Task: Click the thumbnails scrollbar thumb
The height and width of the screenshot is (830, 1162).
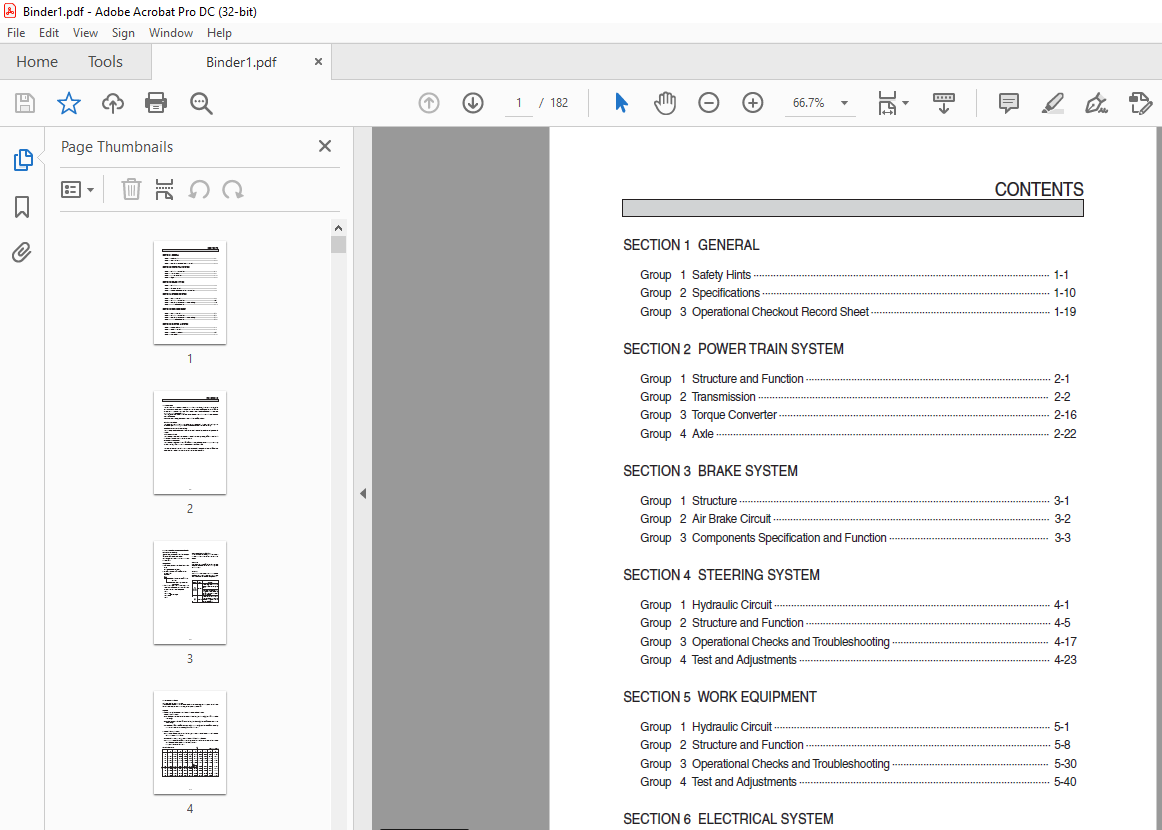Action: (x=339, y=245)
